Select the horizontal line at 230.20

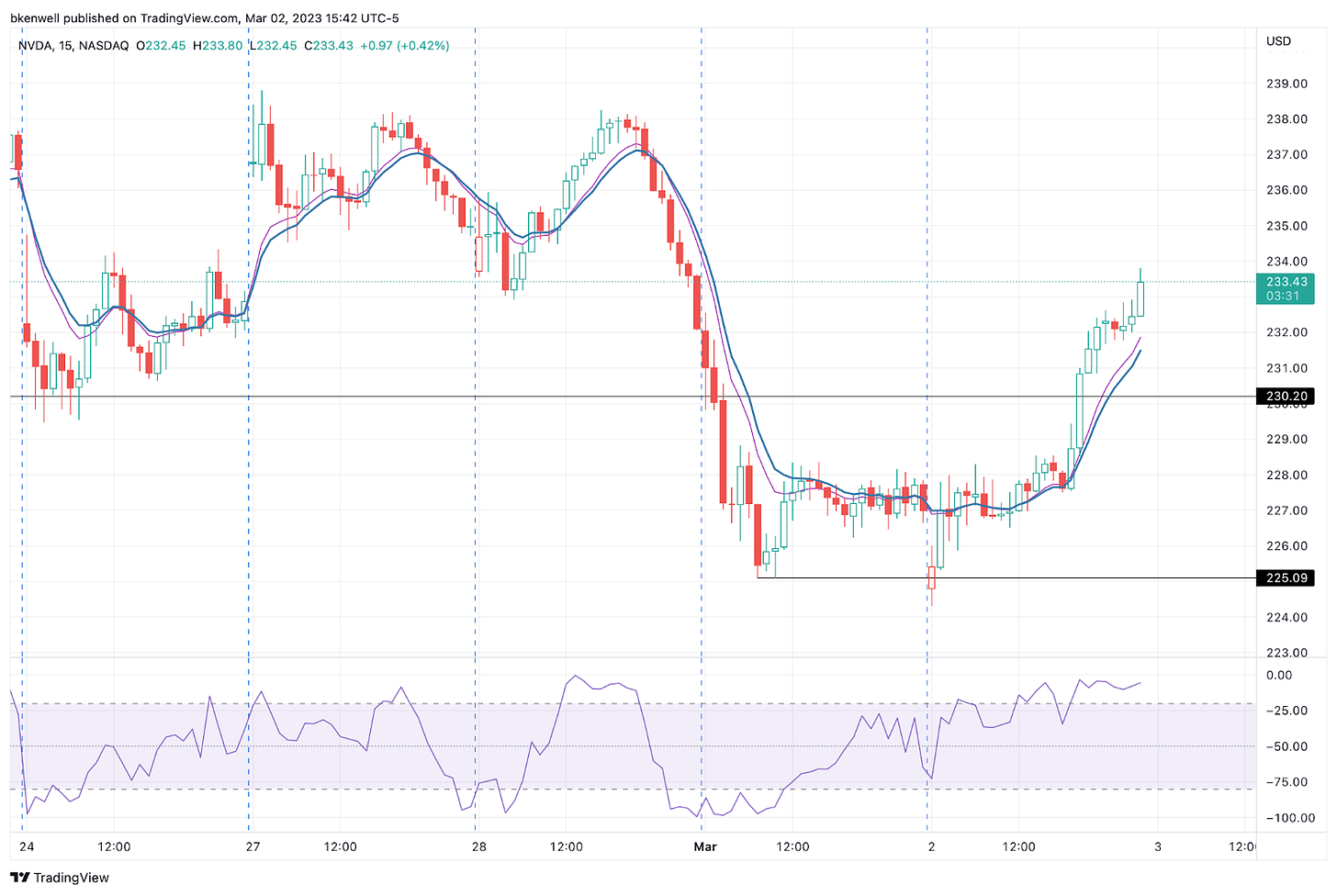tap(633, 397)
